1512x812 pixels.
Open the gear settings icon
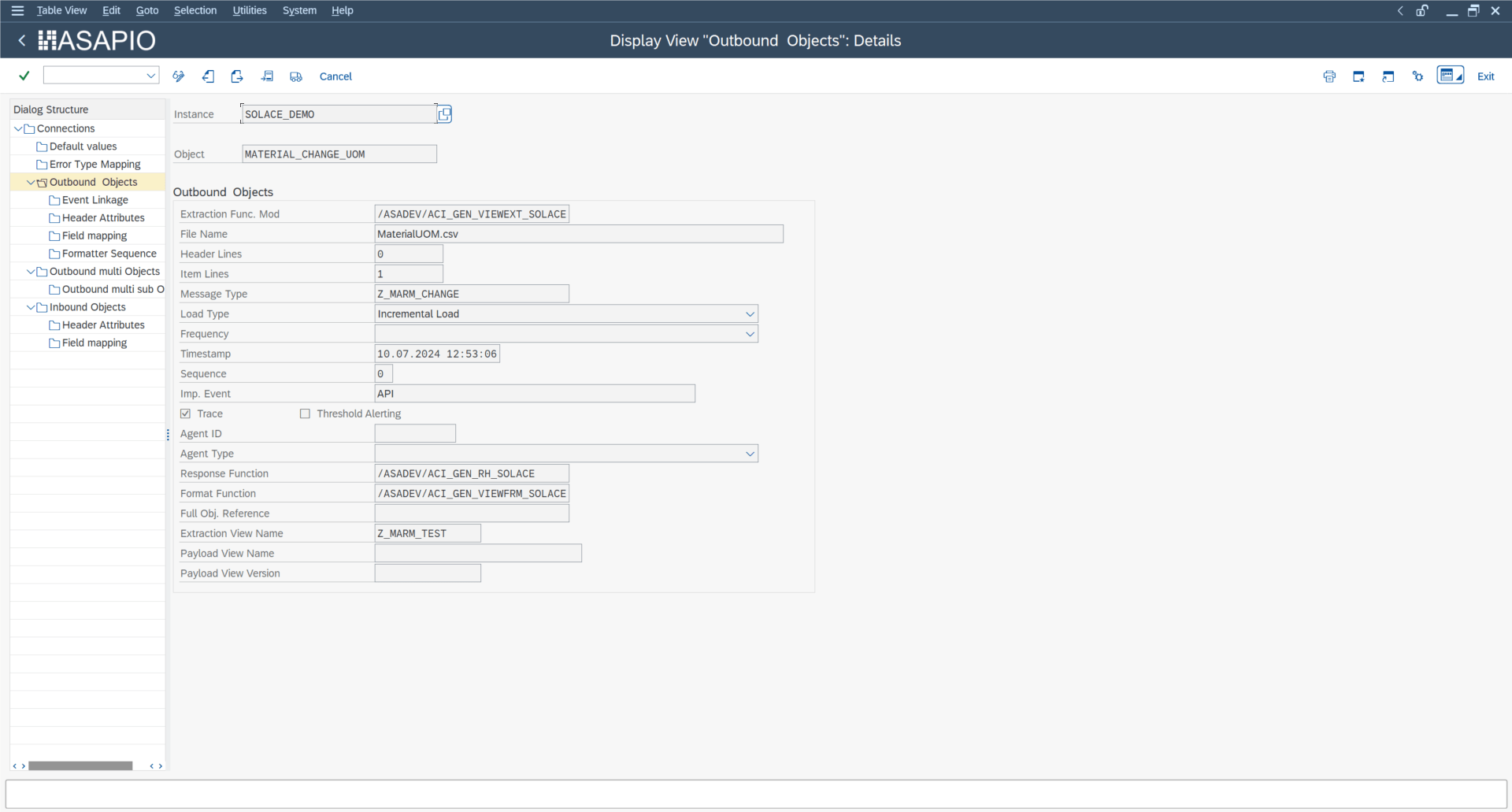click(1417, 76)
